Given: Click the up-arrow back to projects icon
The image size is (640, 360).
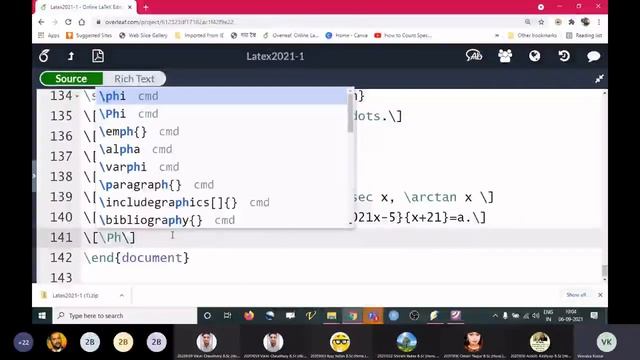Looking at the screenshot, I should pyautogui.click(x=71, y=56).
